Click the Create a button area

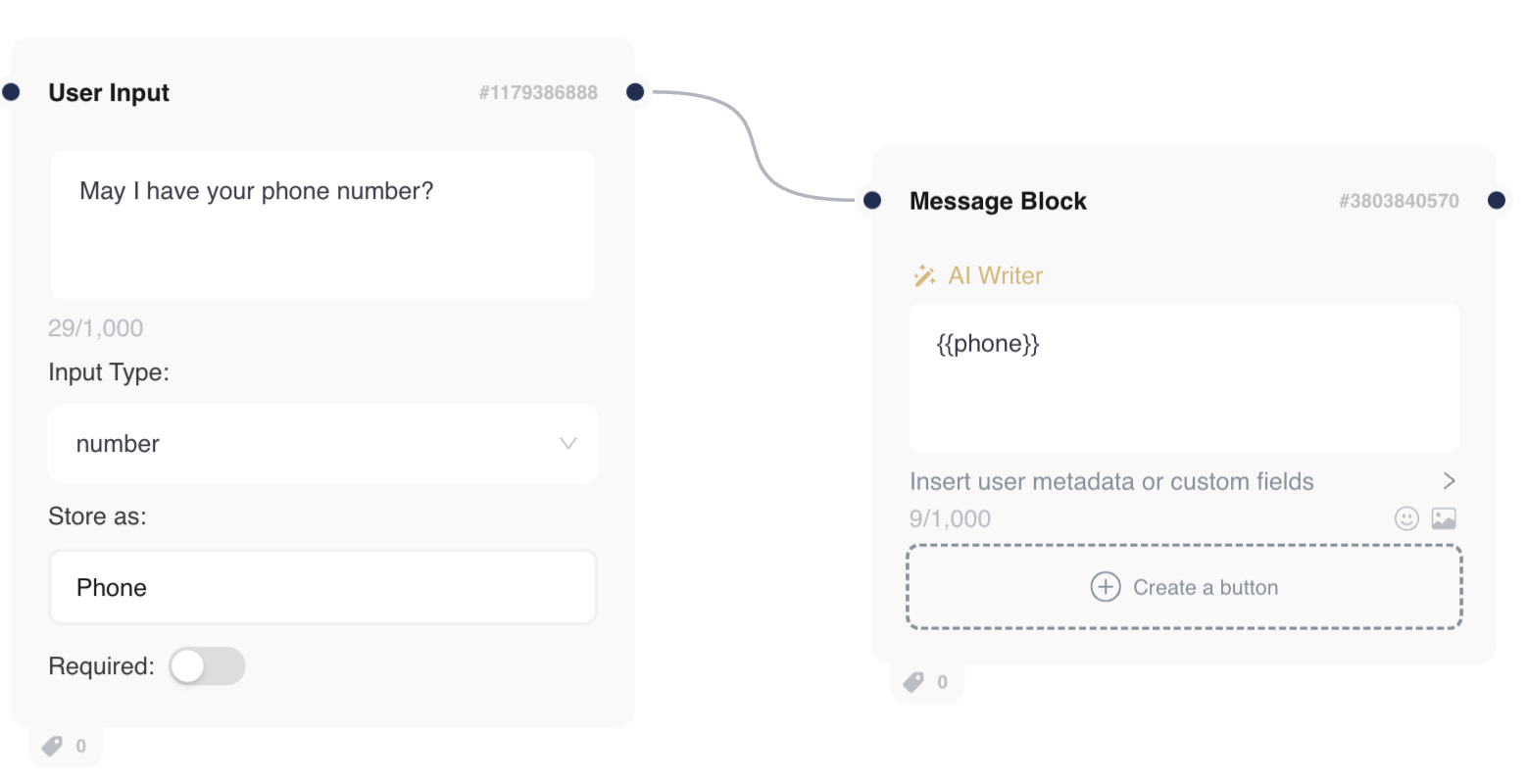click(x=1184, y=587)
